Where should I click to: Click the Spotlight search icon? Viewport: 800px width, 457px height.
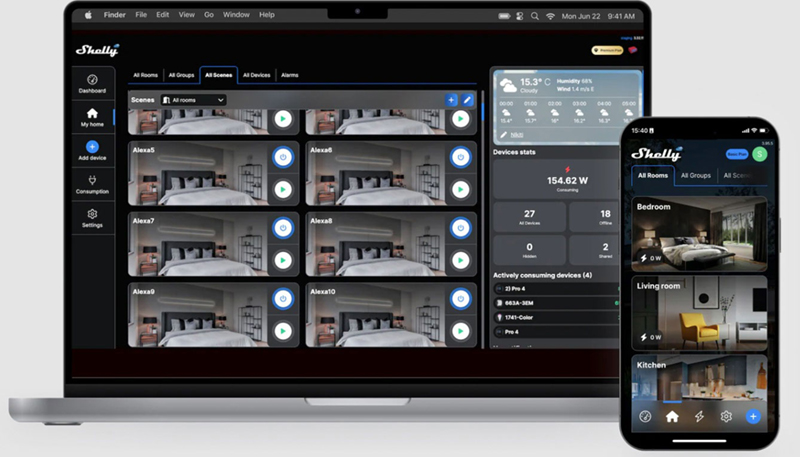pos(535,16)
